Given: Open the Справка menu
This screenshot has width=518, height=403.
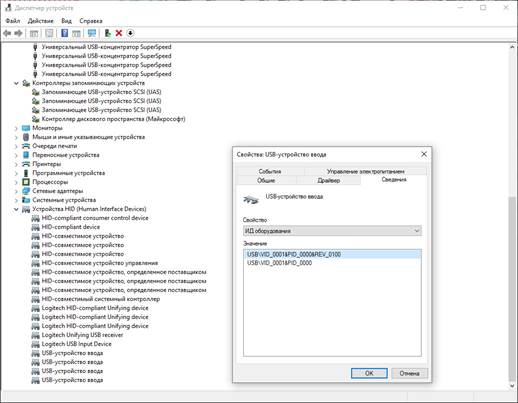Looking at the screenshot, I should (x=91, y=21).
